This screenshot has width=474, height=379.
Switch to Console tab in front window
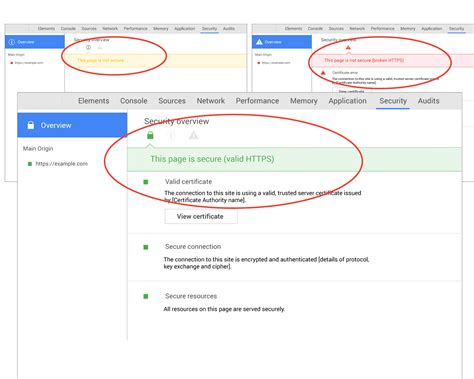[134, 101]
